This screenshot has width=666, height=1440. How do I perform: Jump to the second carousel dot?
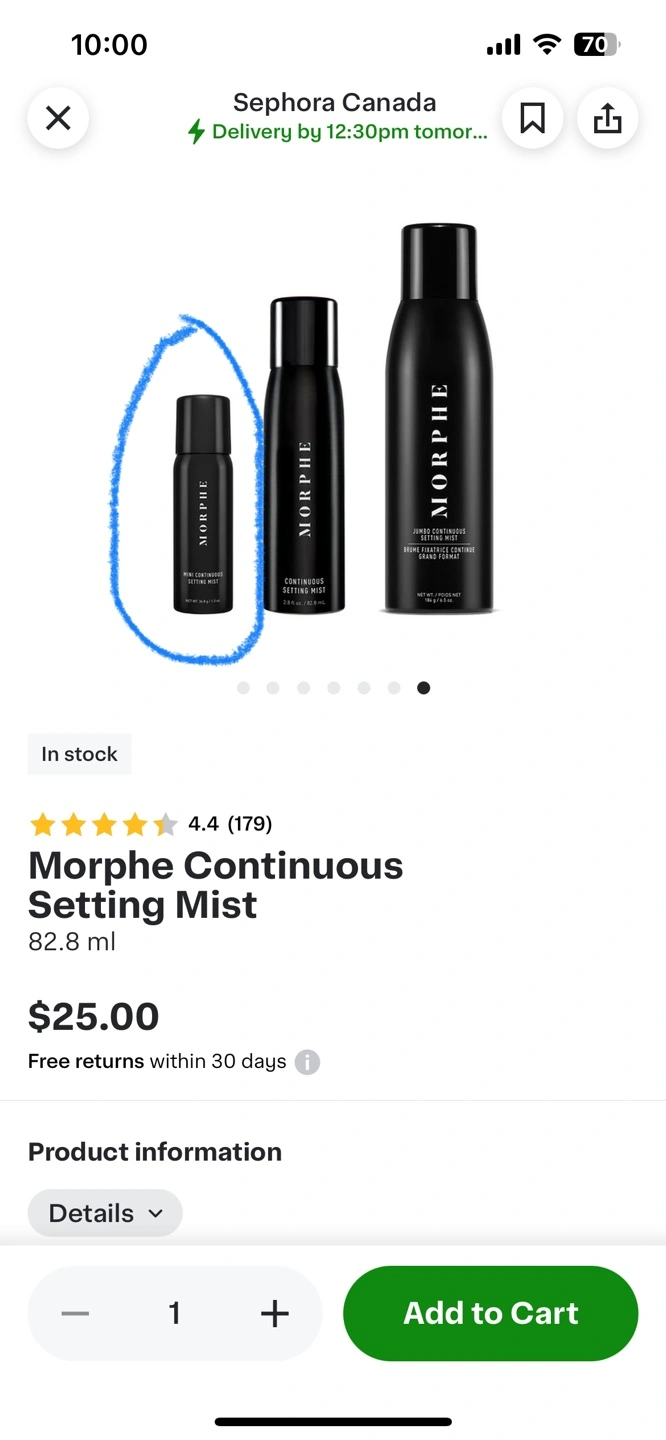[x=273, y=688]
